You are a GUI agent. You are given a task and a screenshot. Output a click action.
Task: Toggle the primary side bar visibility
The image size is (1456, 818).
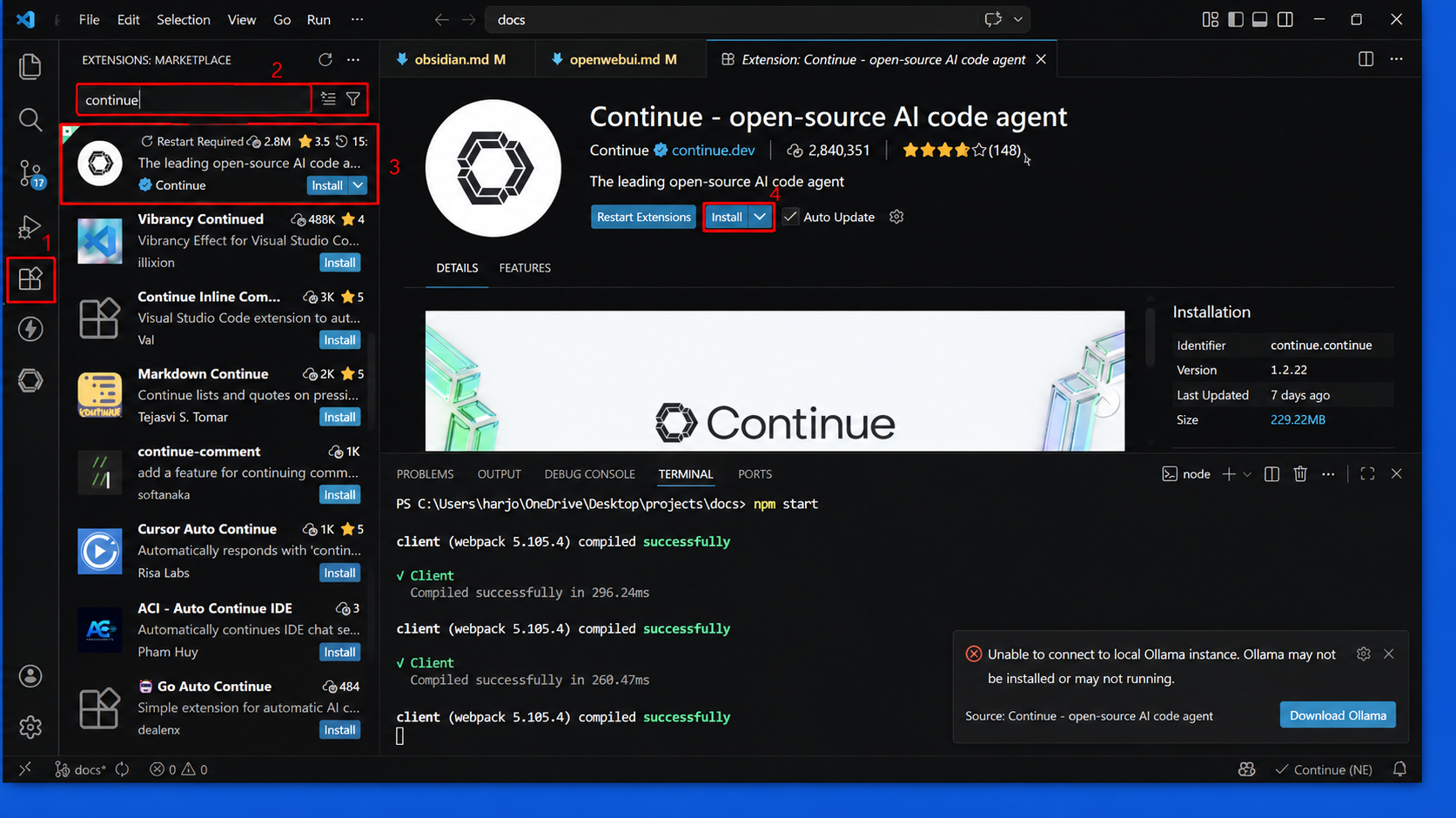coord(1236,19)
